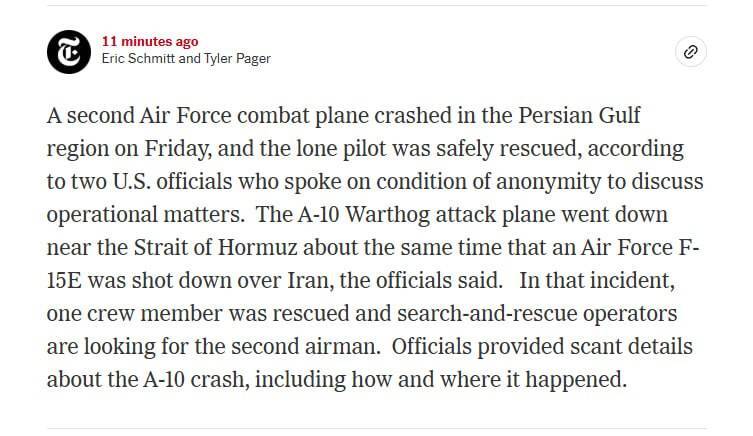Image resolution: width=753 pixels, height=436 pixels.
Task: Click the New York Times logo avatar
Action: click(x=69, y=52)
